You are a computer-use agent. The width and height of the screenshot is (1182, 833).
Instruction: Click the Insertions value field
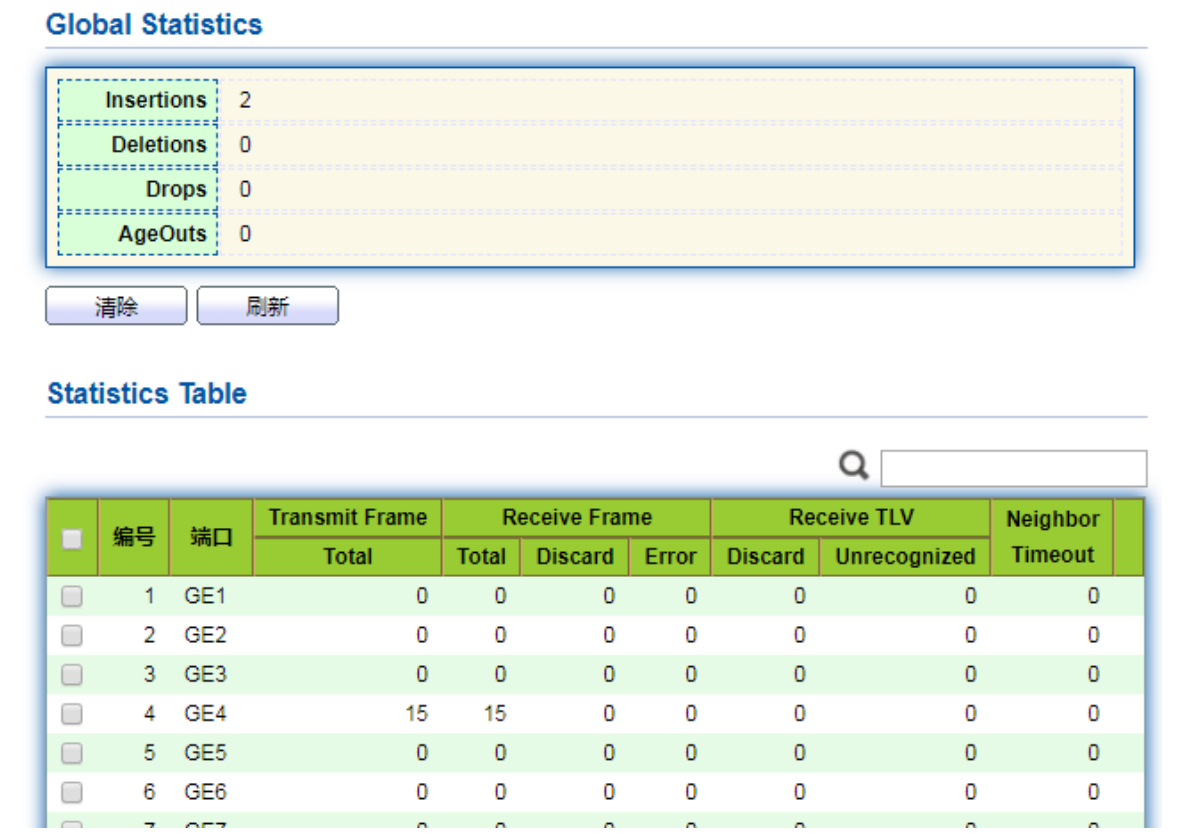(670, 100)
